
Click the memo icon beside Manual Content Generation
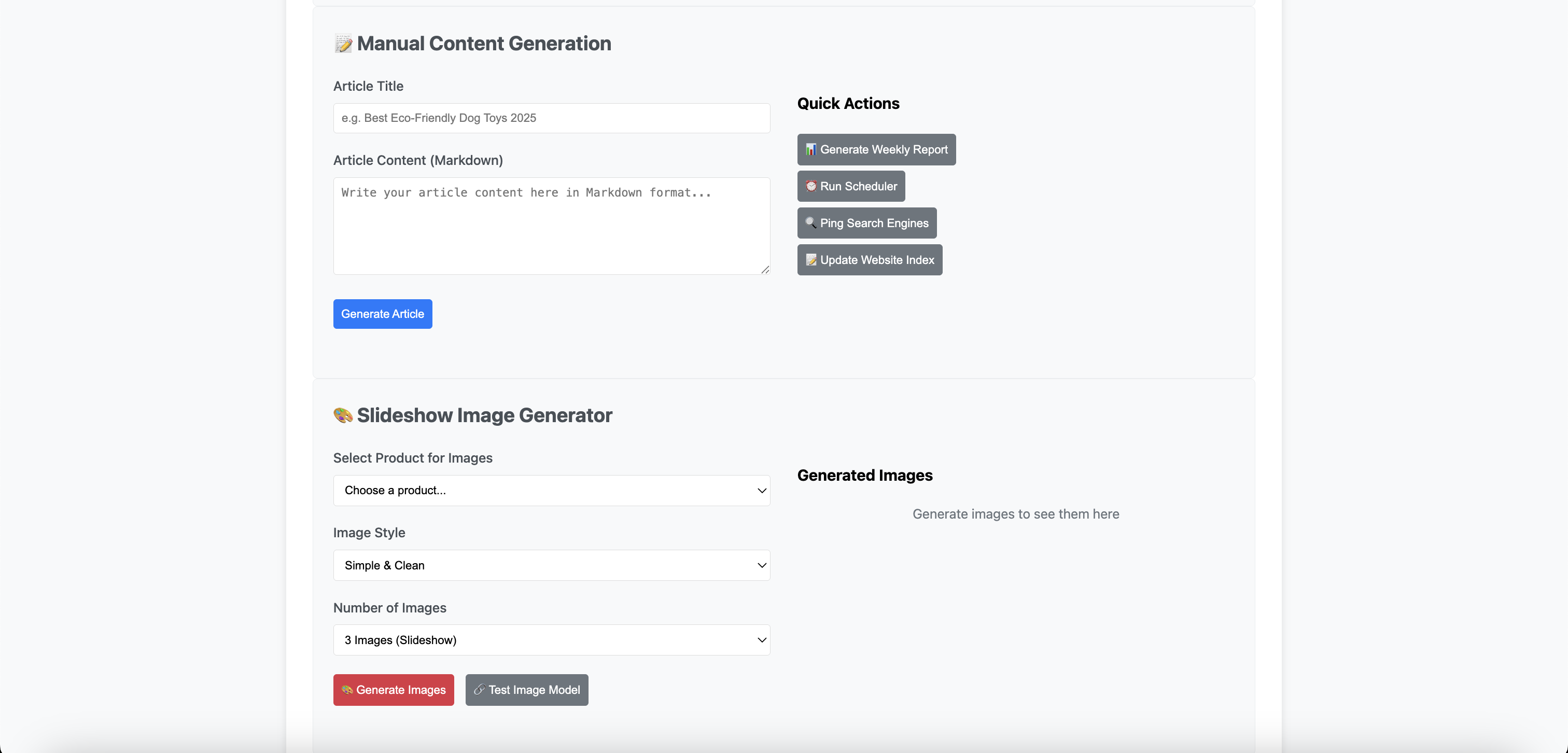pyautogui.click(x=343, y=44)
